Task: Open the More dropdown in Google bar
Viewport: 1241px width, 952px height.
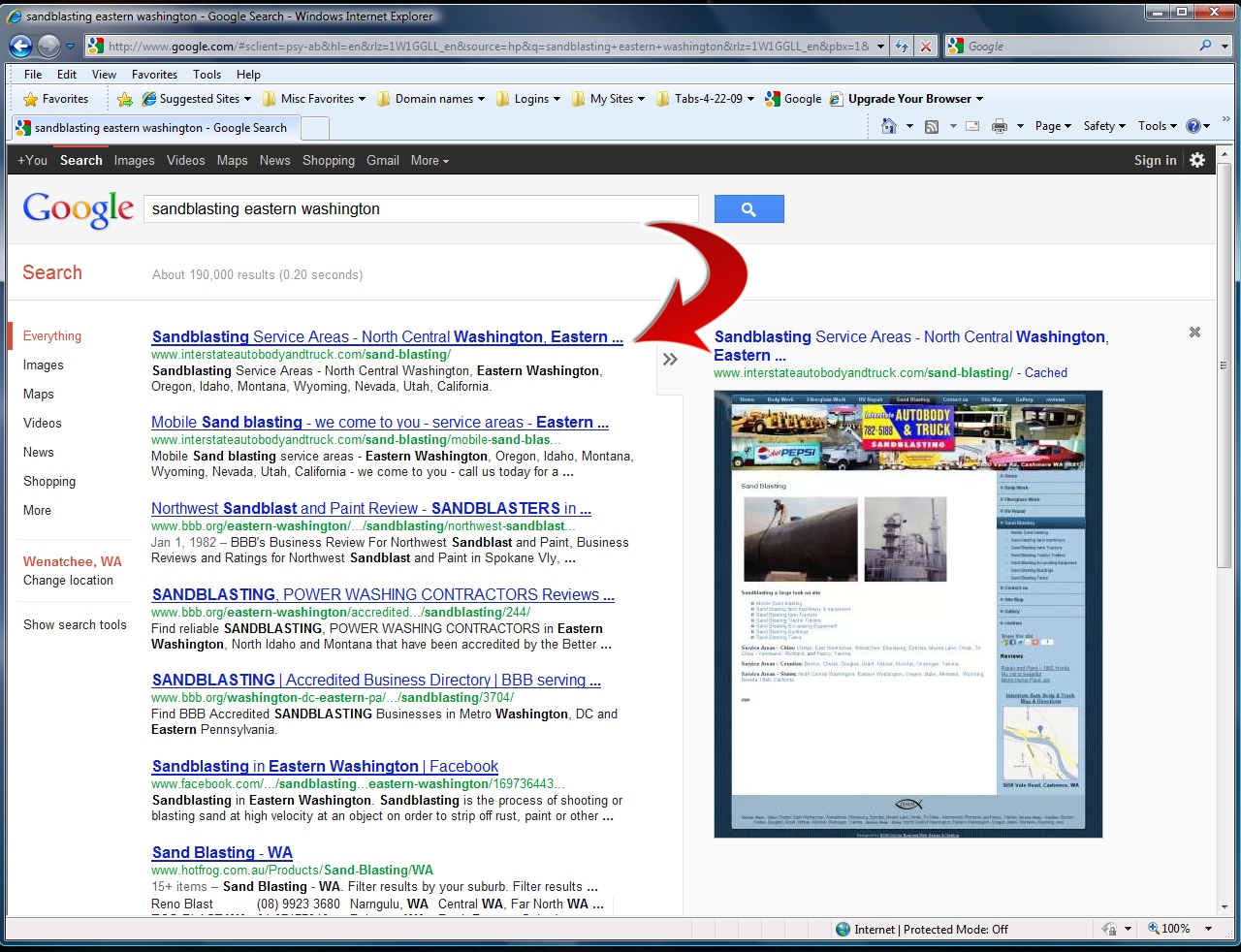Action: (430, 160)
